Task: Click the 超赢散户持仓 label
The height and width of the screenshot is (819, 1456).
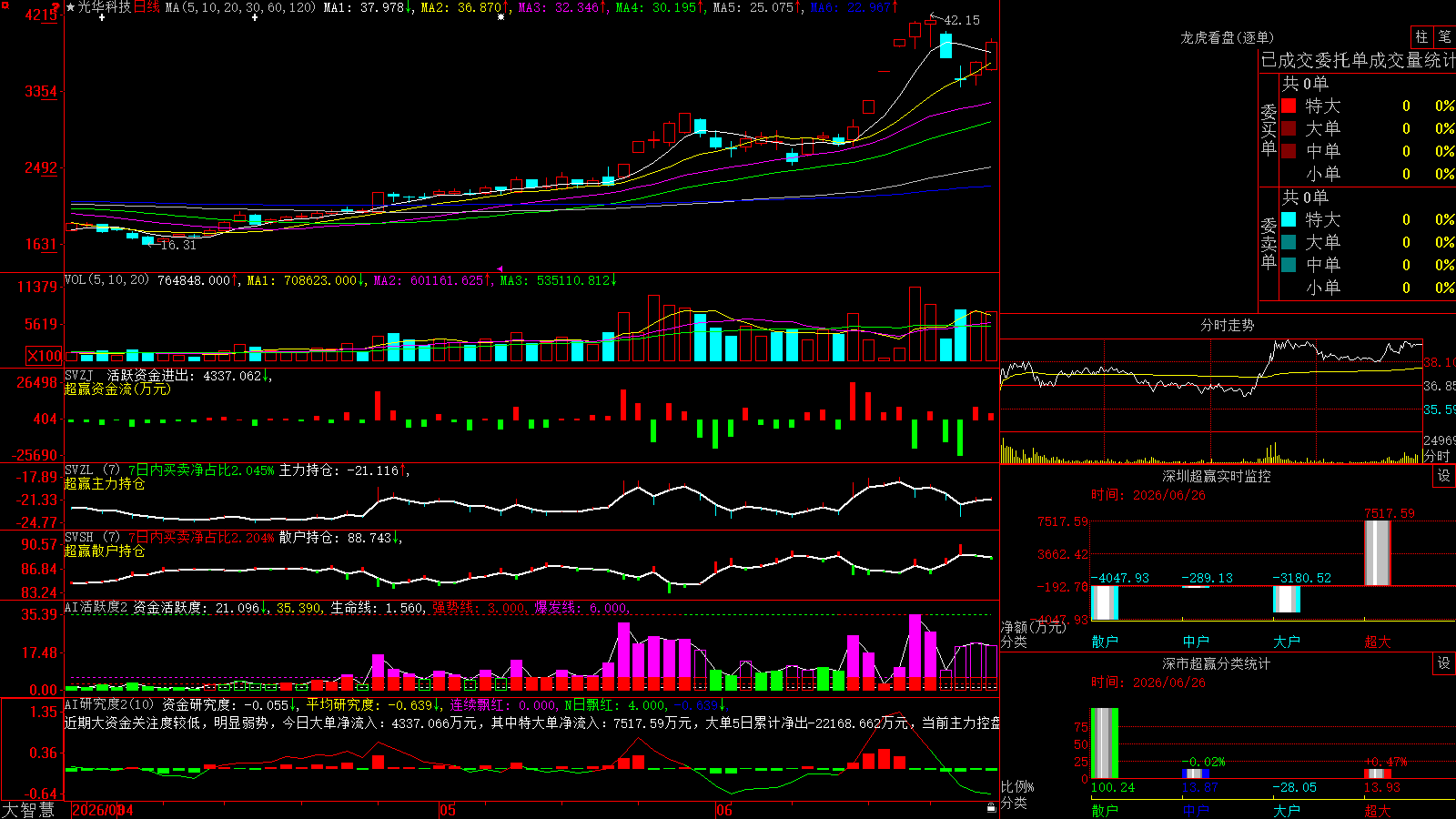Action: pos(105,551)
